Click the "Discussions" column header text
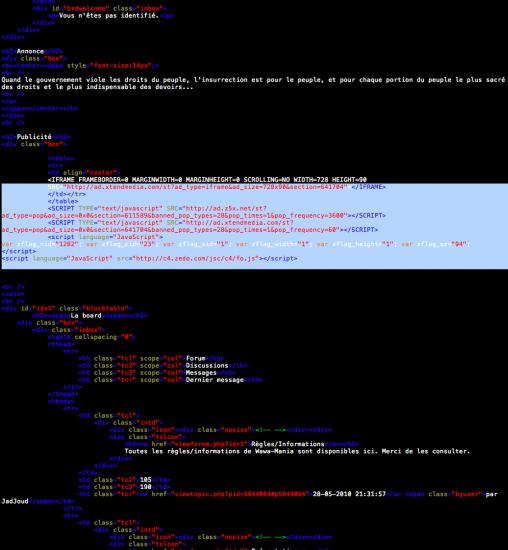This screenshot has height=550, width=508. click(207, 365)
